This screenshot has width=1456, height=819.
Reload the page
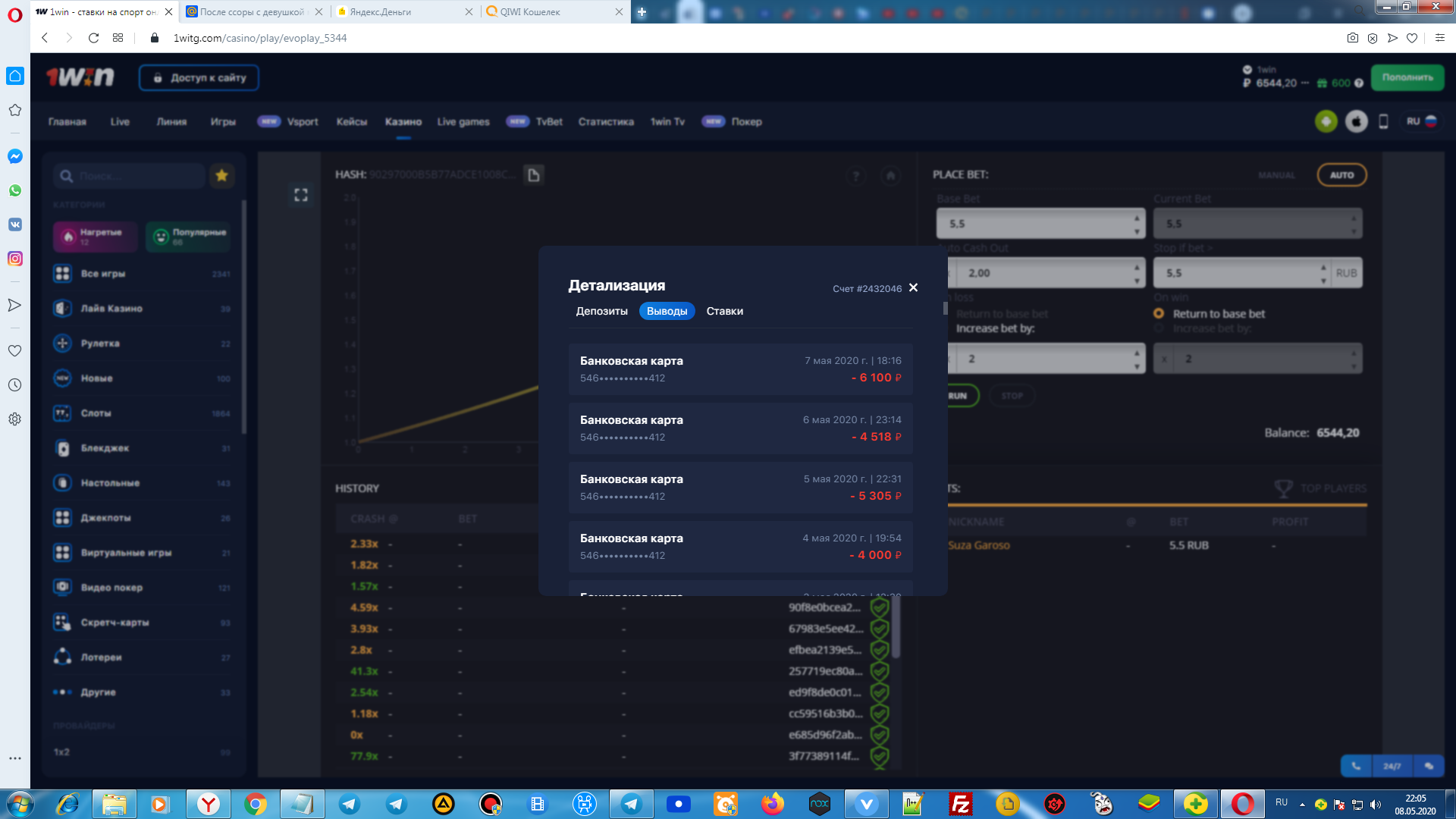click(x=93, y=38)
